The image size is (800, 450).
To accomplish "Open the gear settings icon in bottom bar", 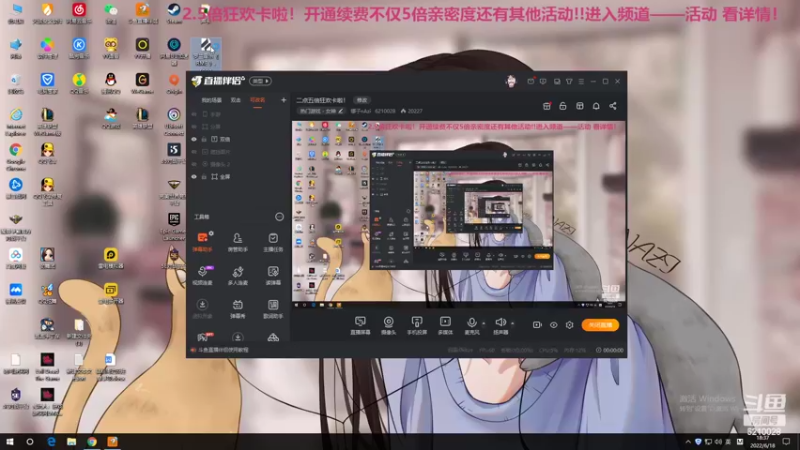I will (569, 325).
